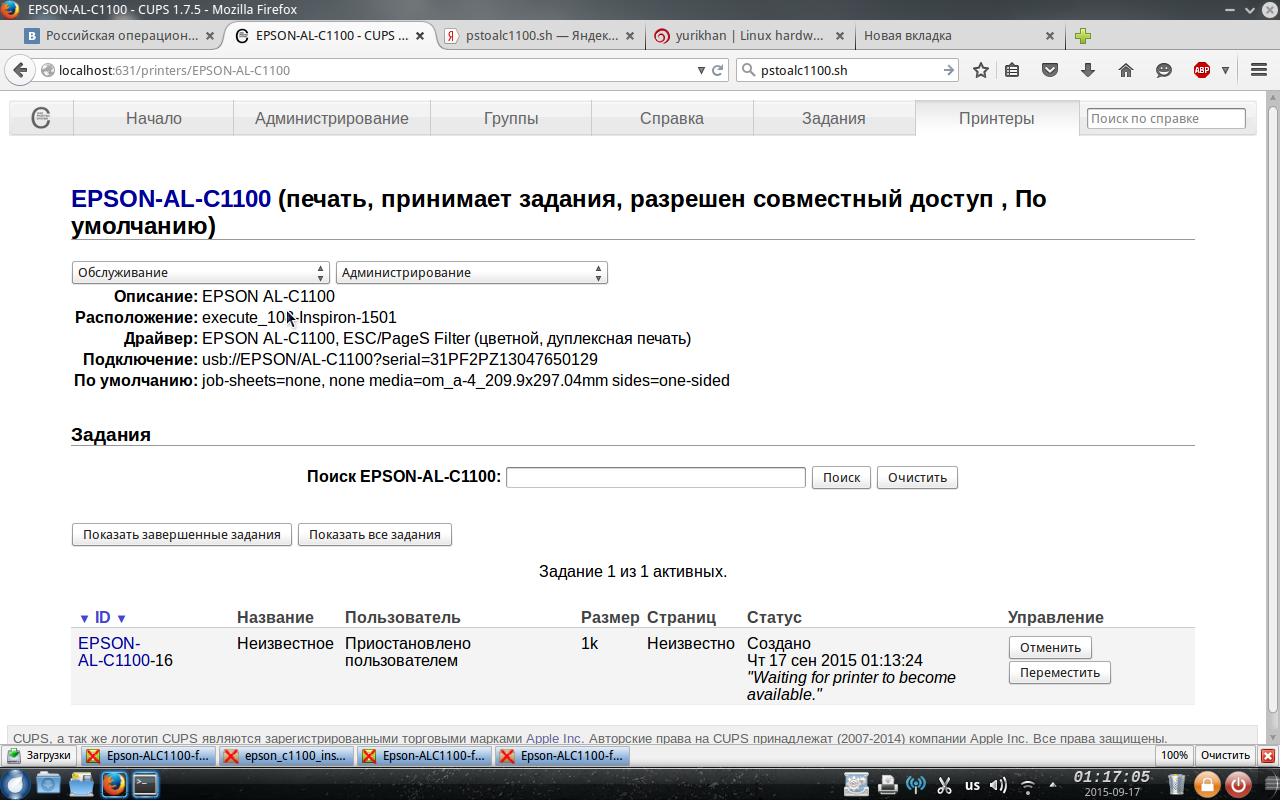Open the terminal from the taskbar
Screen dimensions: 1280x800
tap(145, 784)
